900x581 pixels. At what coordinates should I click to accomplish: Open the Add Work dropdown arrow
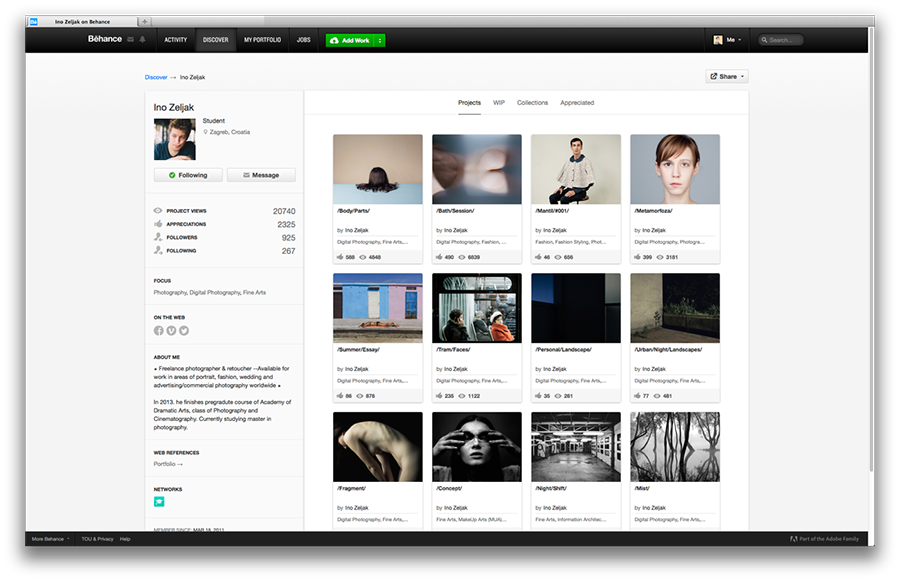tap(379, 40)
